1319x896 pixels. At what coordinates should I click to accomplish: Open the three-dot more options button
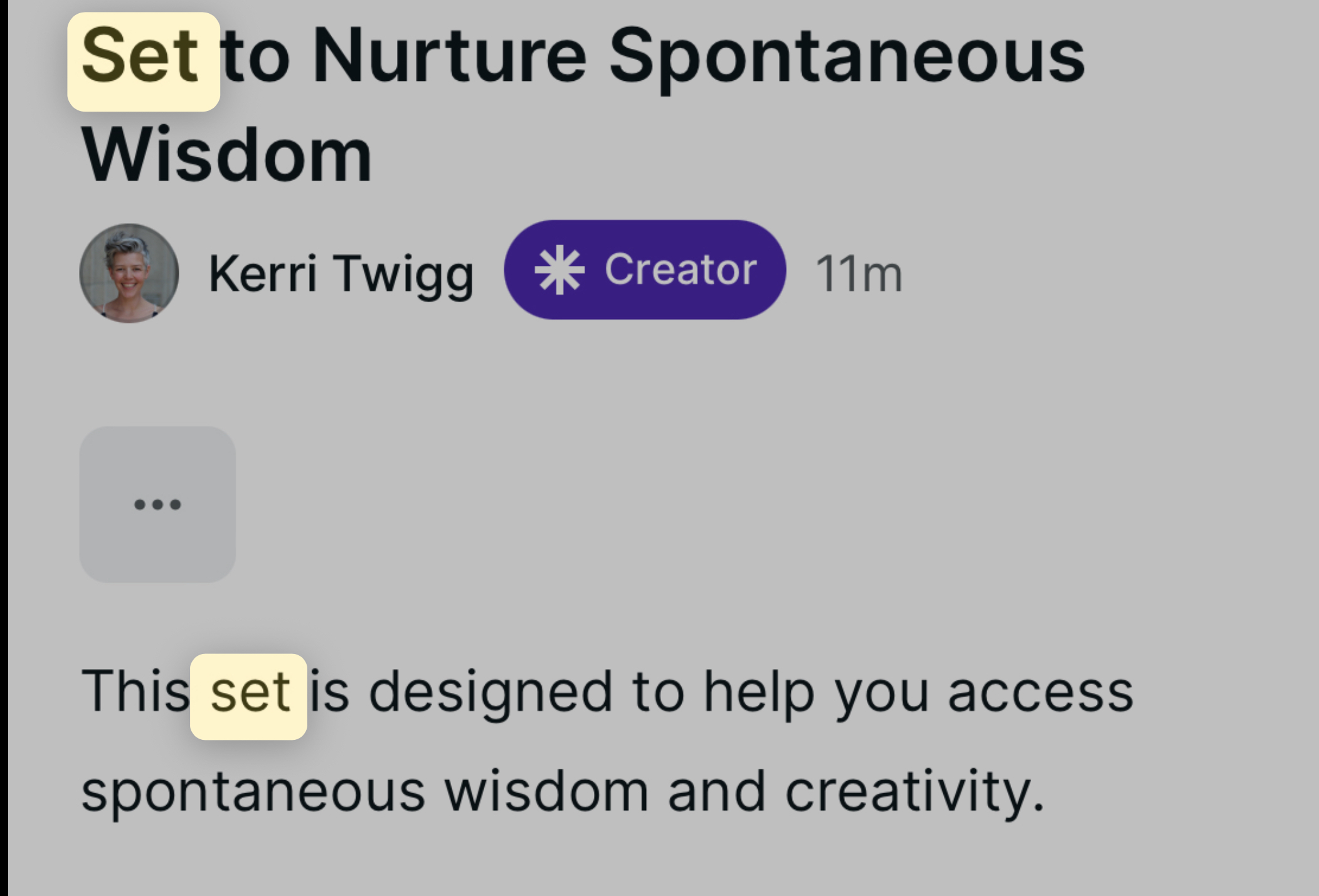(x=157, y=505)
